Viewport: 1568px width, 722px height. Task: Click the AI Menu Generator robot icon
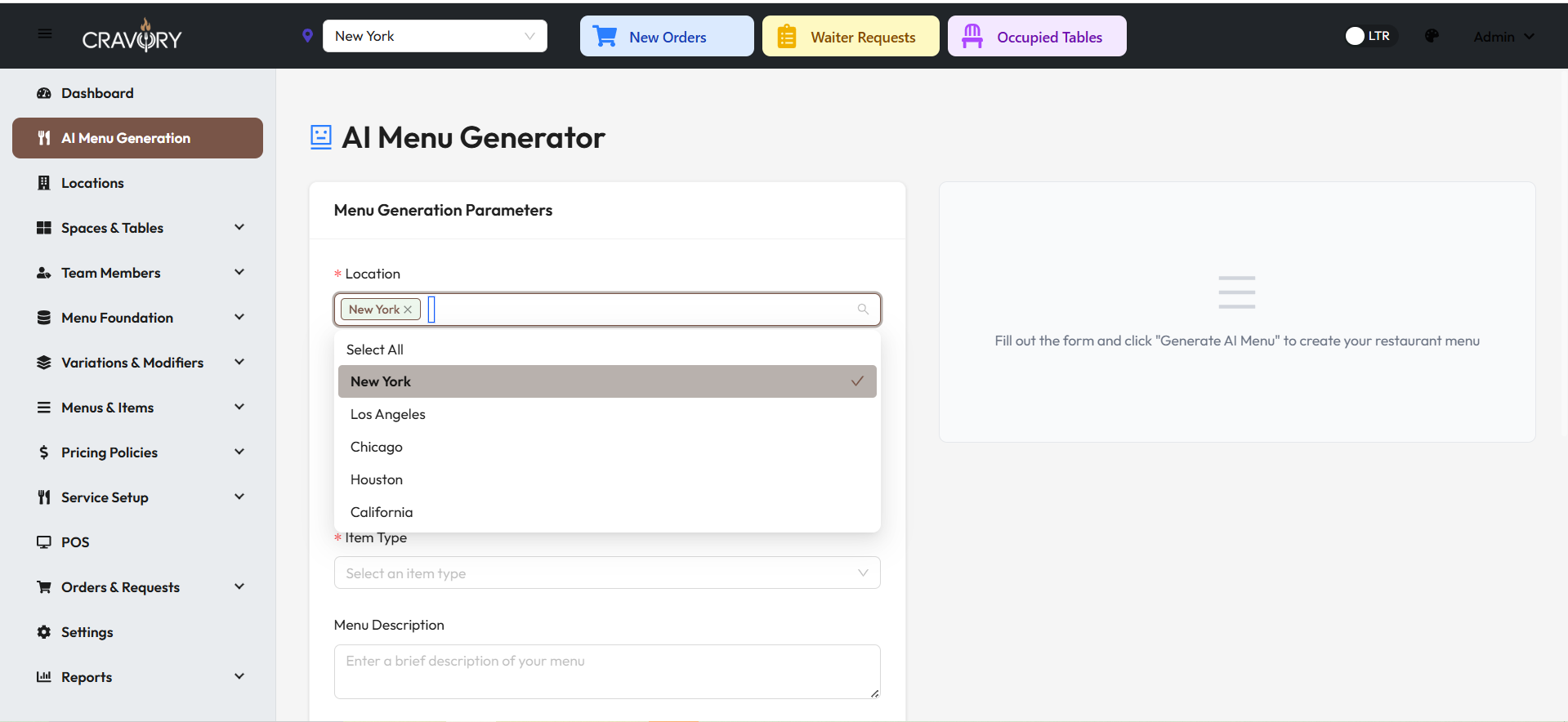coord(321,137)
